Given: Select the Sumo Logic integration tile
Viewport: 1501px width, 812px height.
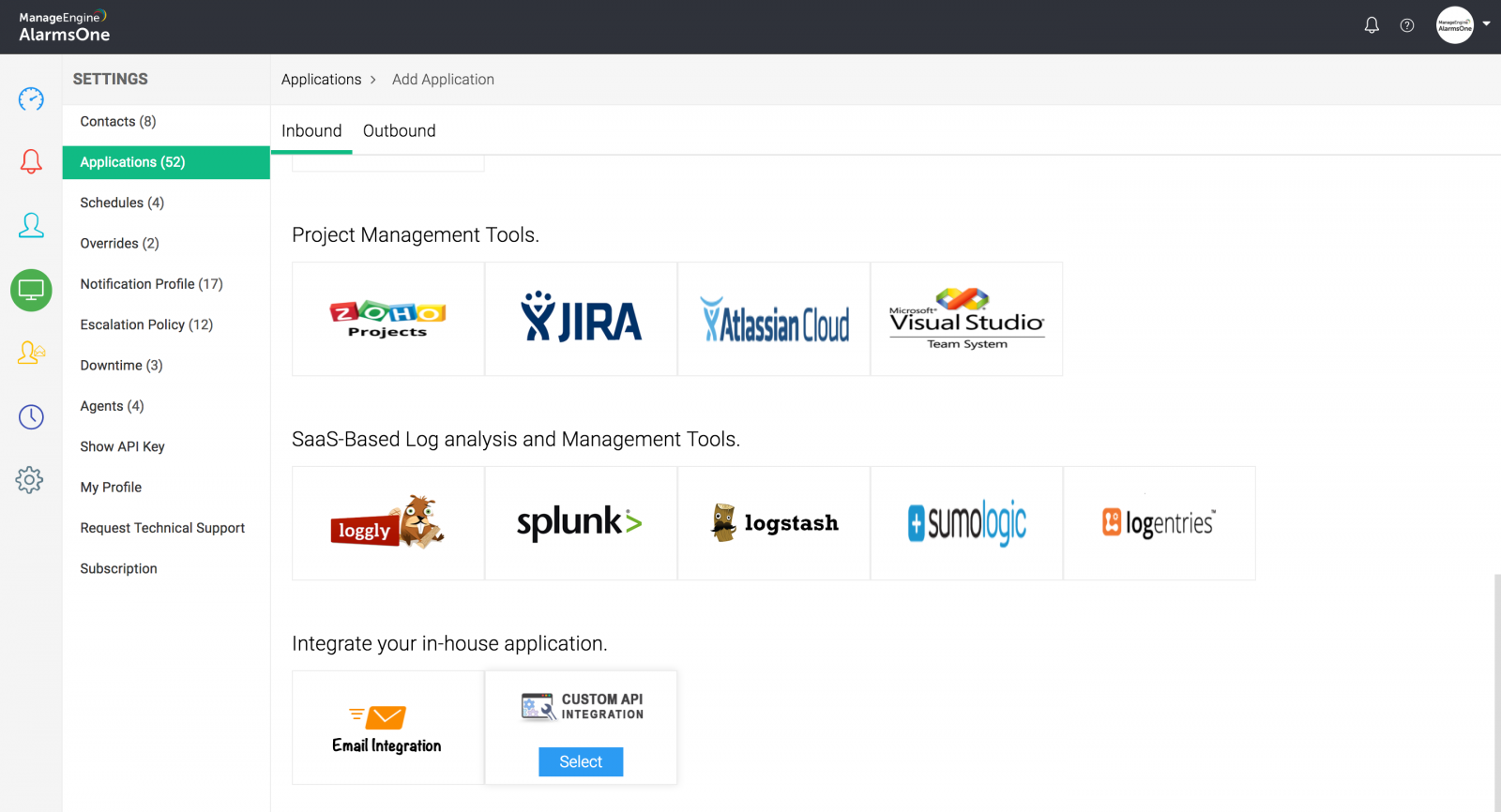Looking at the screenshot, I should click(x=967, y=523).
